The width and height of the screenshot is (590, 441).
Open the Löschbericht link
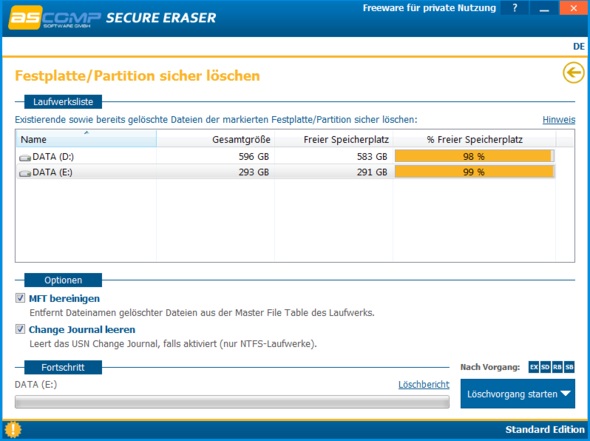424,385
